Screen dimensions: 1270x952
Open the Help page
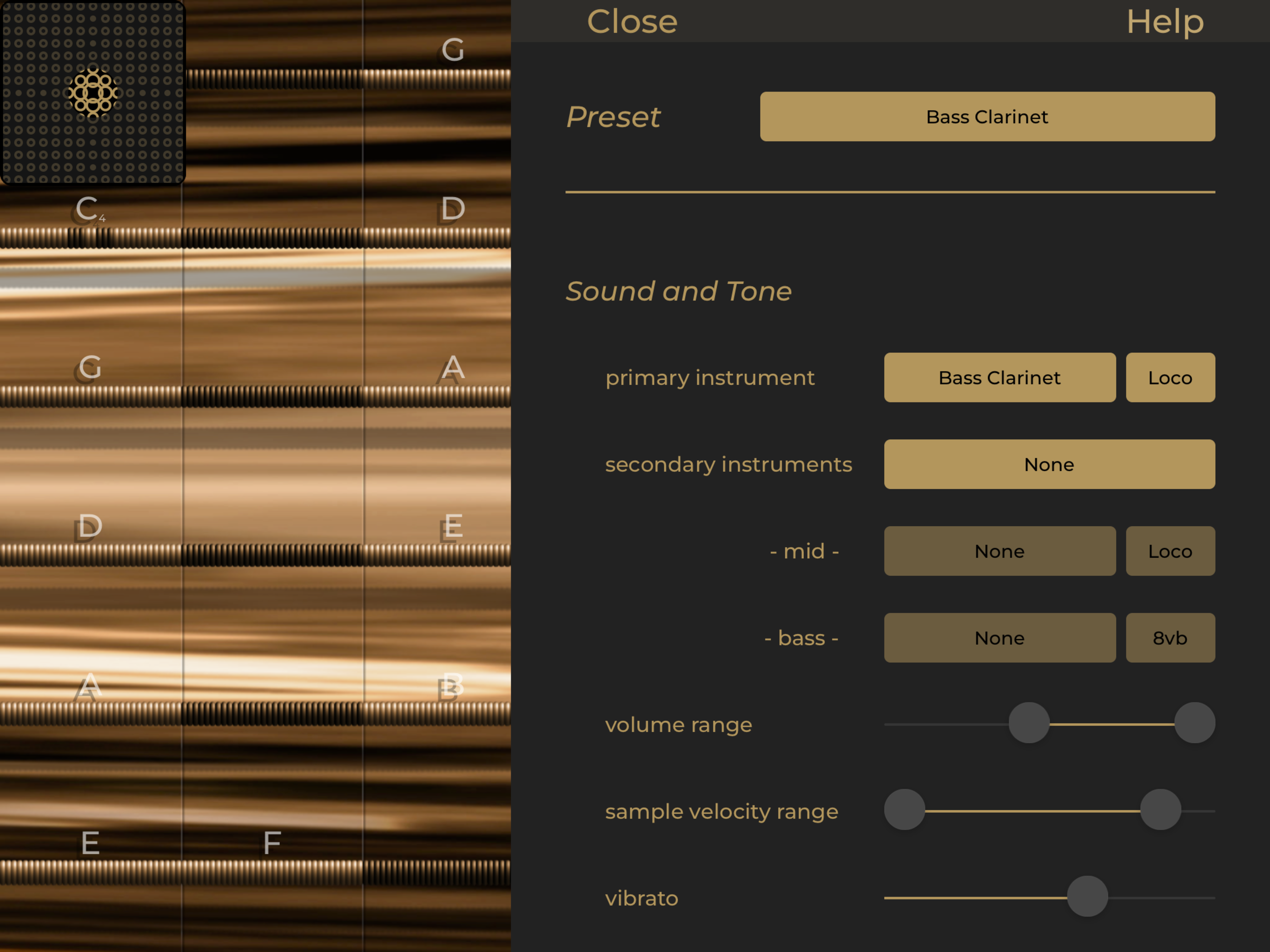point(1164,22)
